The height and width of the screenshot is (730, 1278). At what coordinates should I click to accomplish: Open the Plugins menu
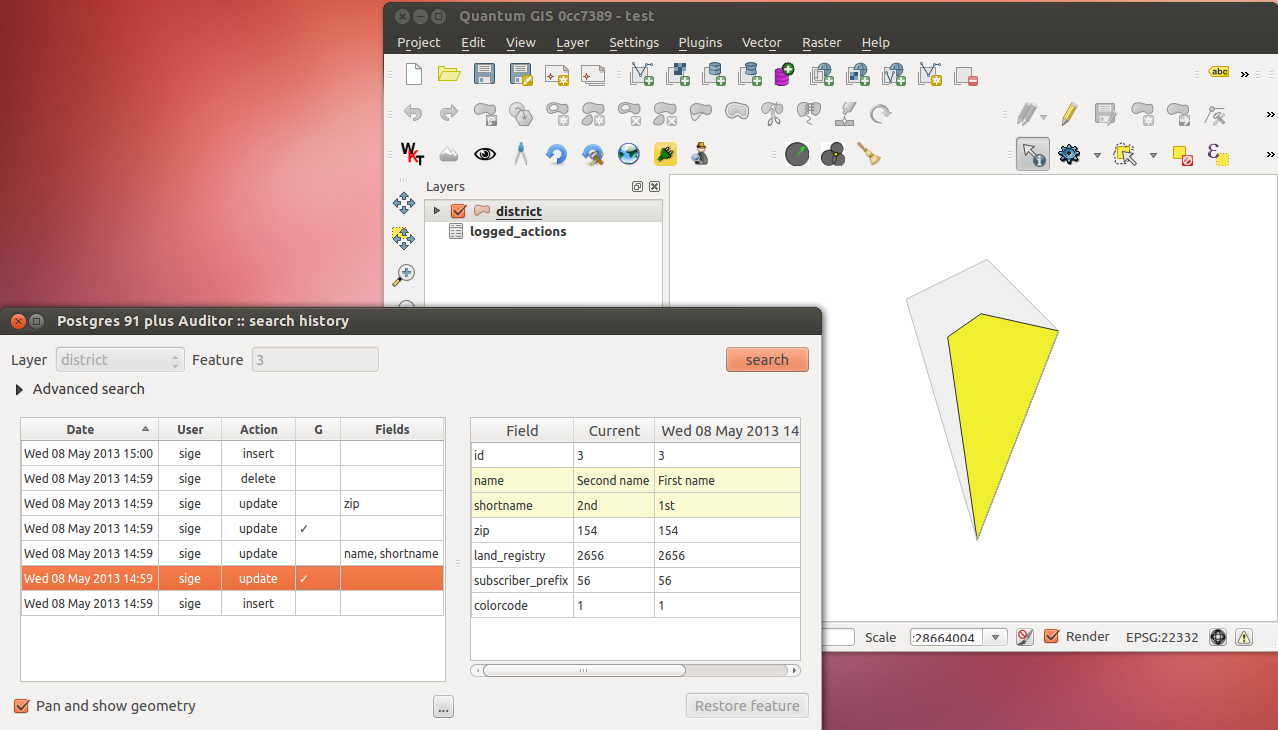tap(700, 42)
